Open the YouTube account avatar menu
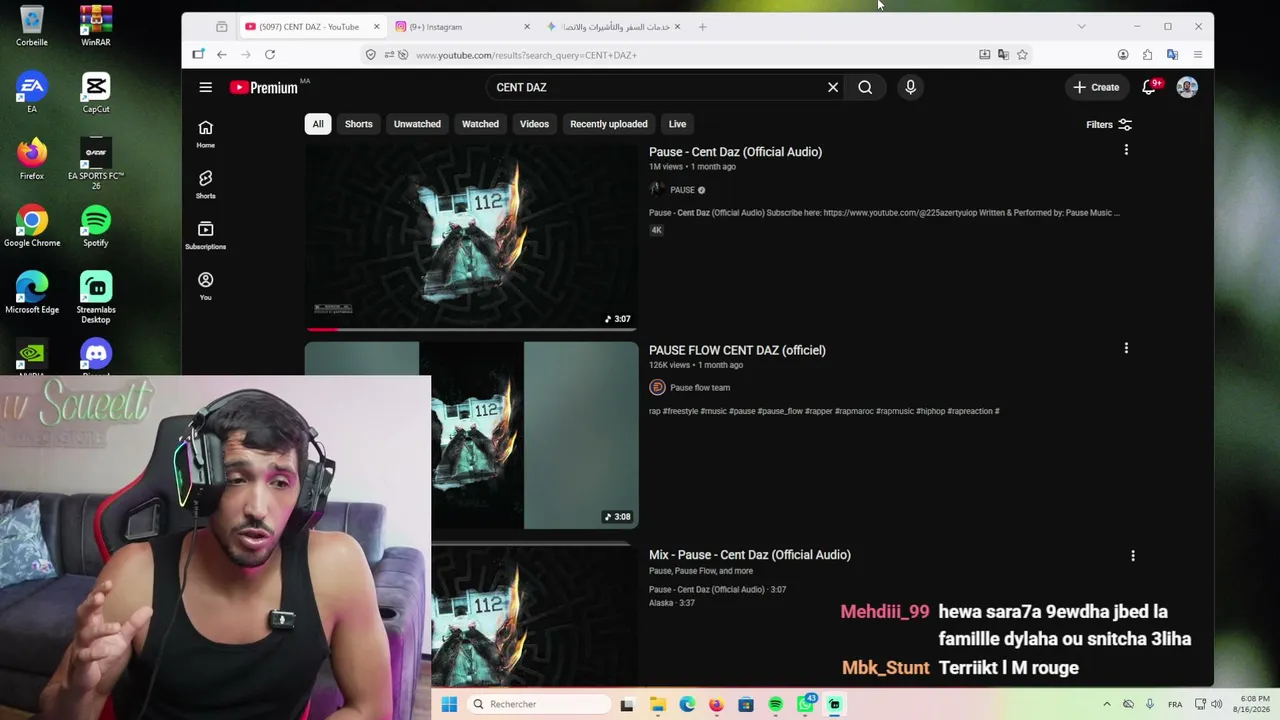 [x=1187, y=87]
